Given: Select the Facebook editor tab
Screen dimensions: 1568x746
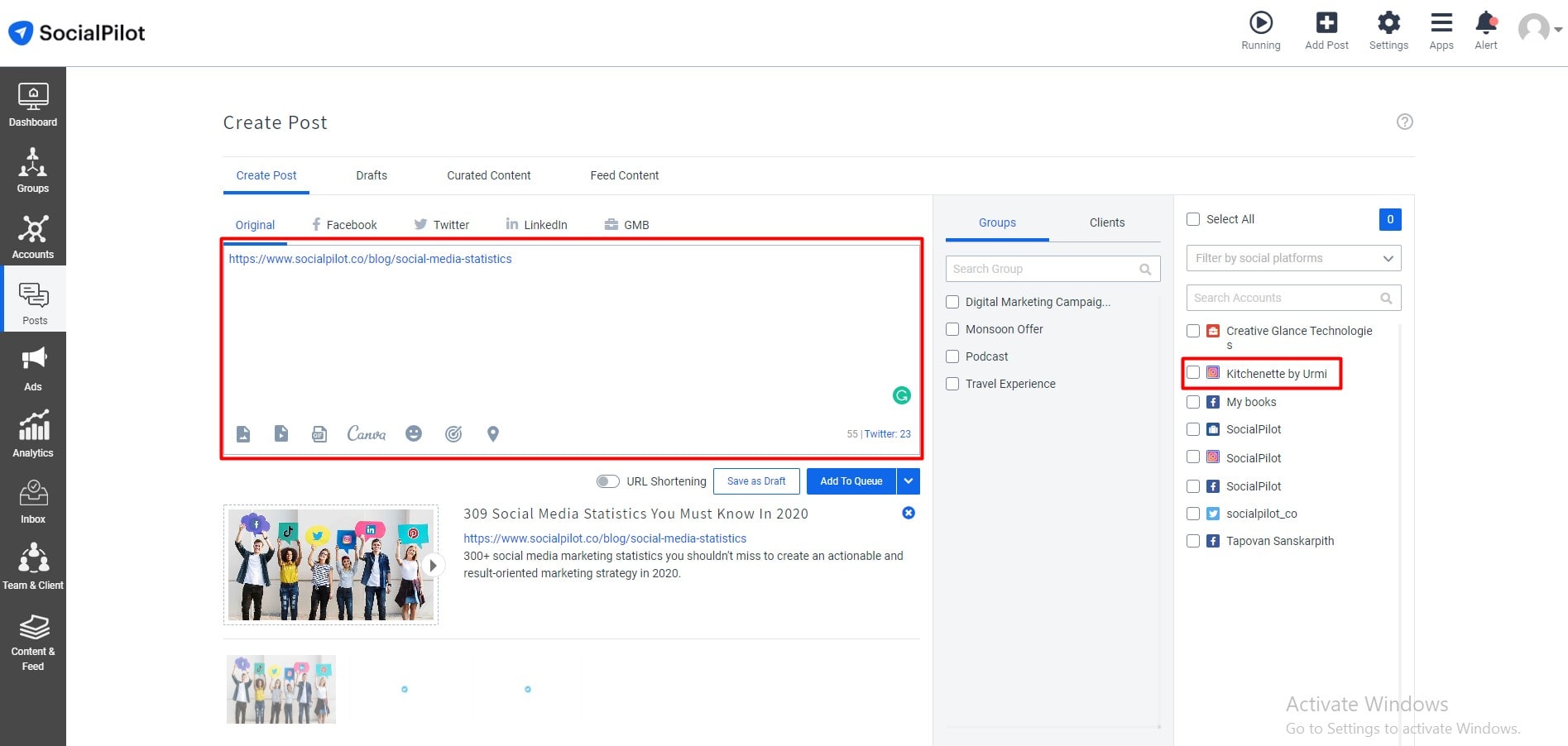Looking at the screenshot, I should click(344, 225).
